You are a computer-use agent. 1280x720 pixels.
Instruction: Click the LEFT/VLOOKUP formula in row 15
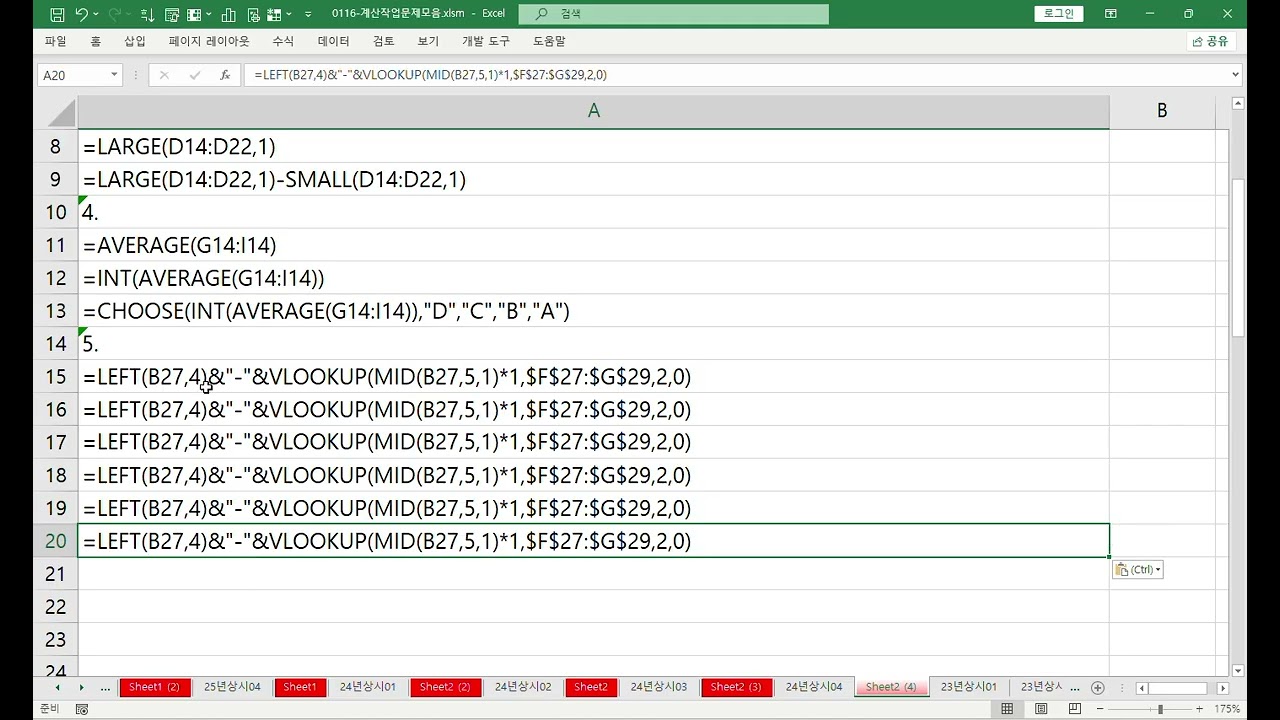coord(593,377)
